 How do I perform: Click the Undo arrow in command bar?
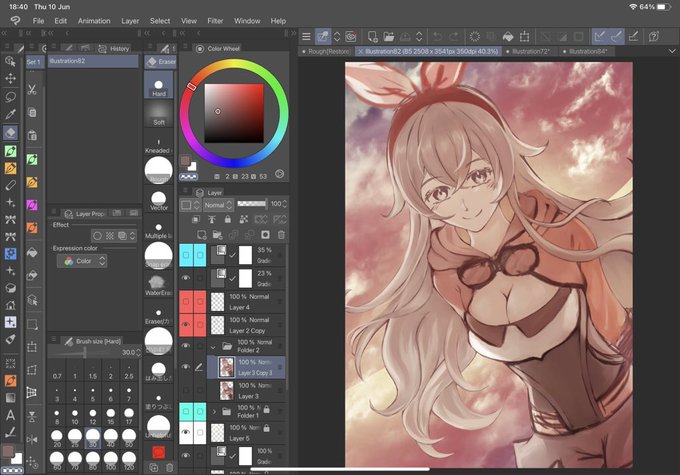click(x=438, y=36)
